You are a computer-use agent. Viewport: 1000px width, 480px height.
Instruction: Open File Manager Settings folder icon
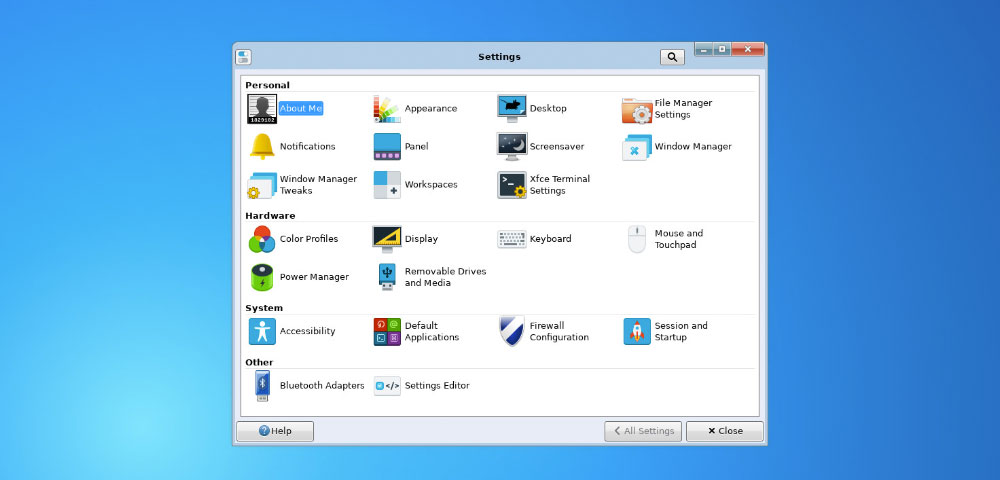click(x=636, y=110)
